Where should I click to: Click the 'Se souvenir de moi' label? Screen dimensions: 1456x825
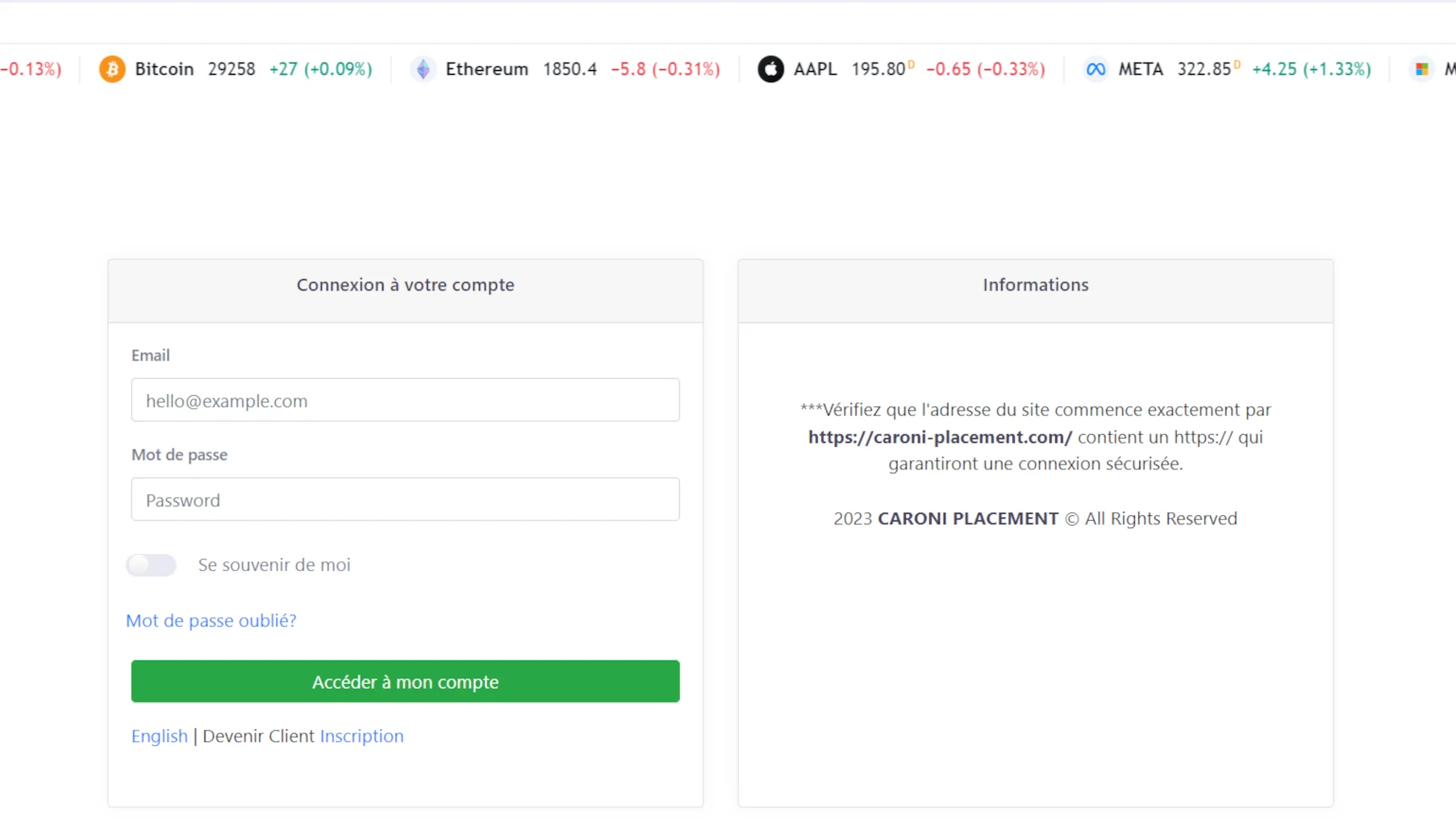(x=274, y=565)
